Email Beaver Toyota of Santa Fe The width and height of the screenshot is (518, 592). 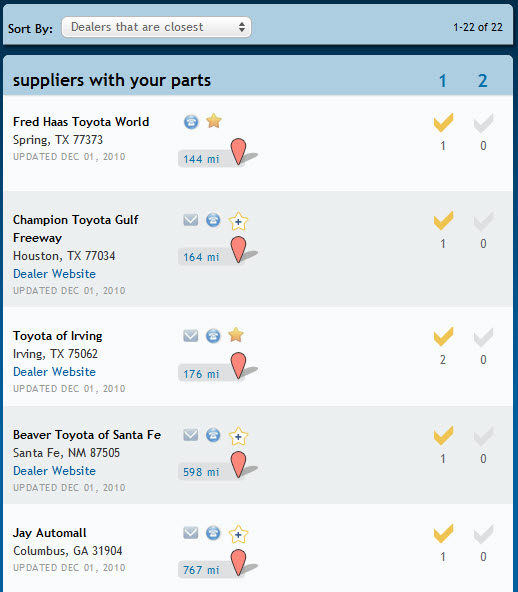click(x=191, y=435)
